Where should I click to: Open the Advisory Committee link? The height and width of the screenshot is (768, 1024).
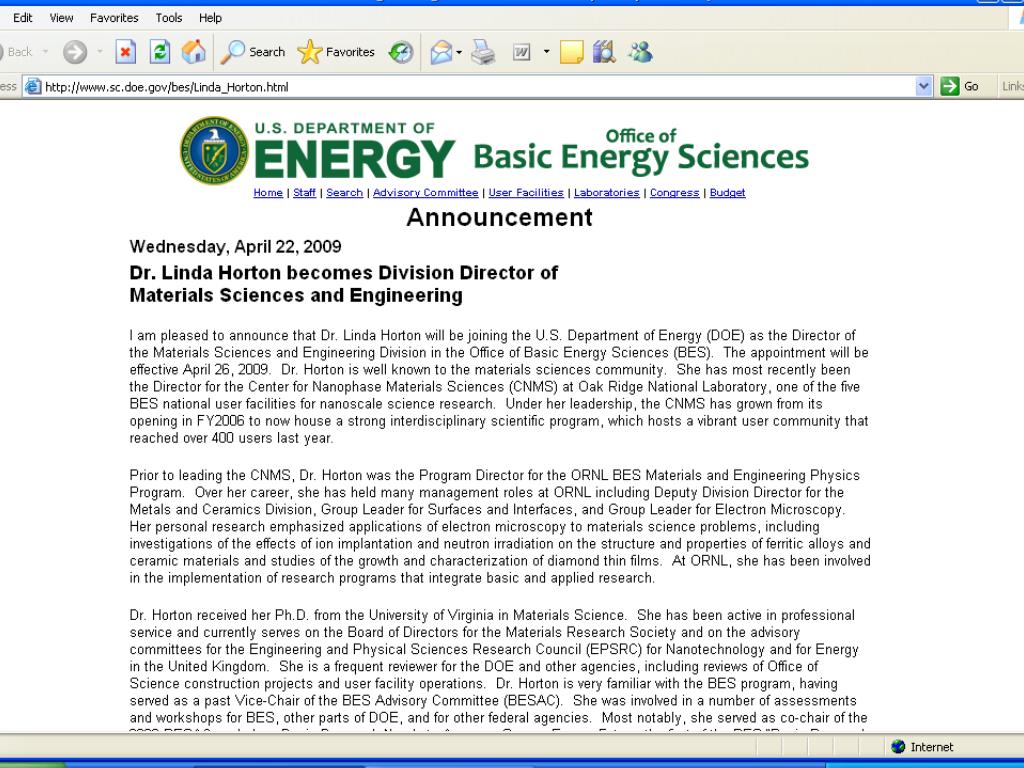425,193
